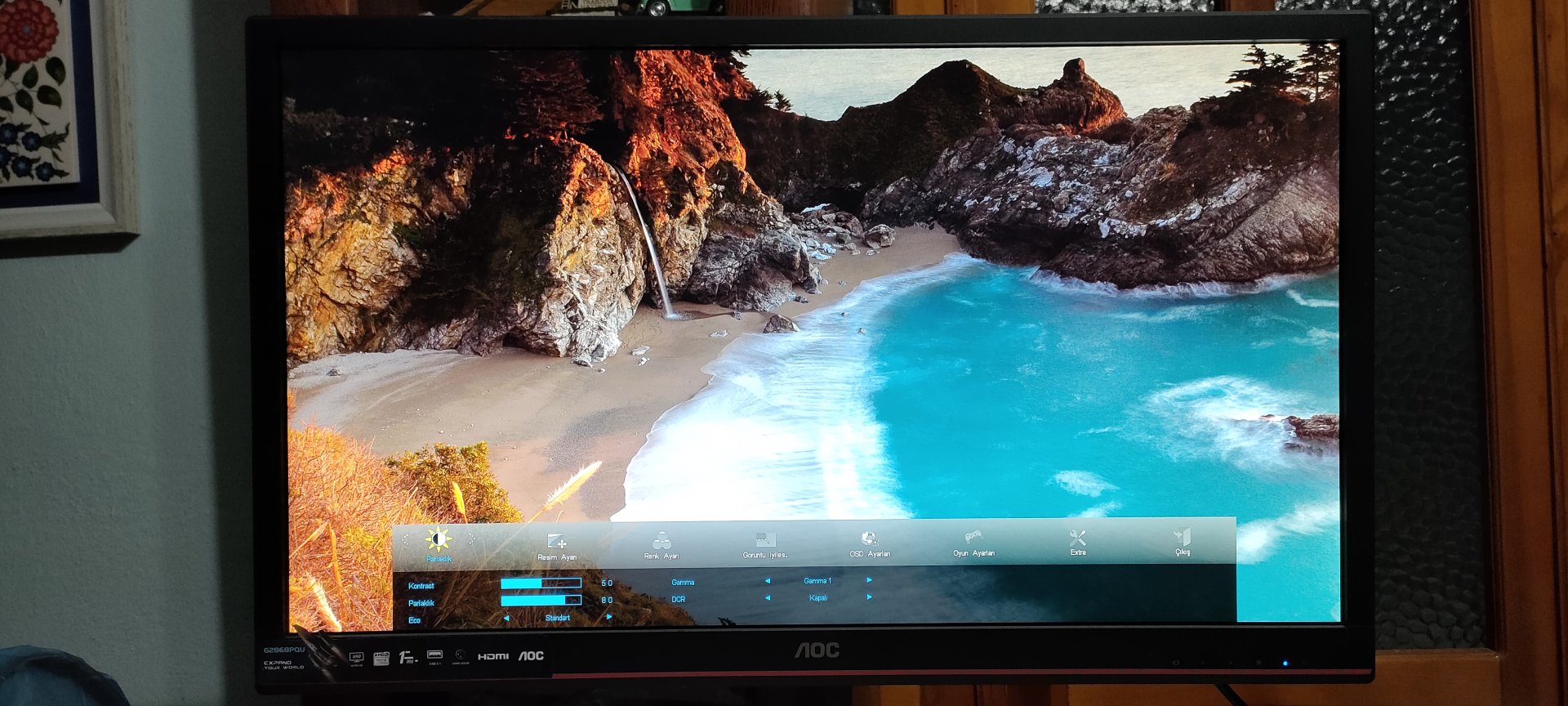
Task: Select the "Eco" row label
Action: click(x=414, y=620)
